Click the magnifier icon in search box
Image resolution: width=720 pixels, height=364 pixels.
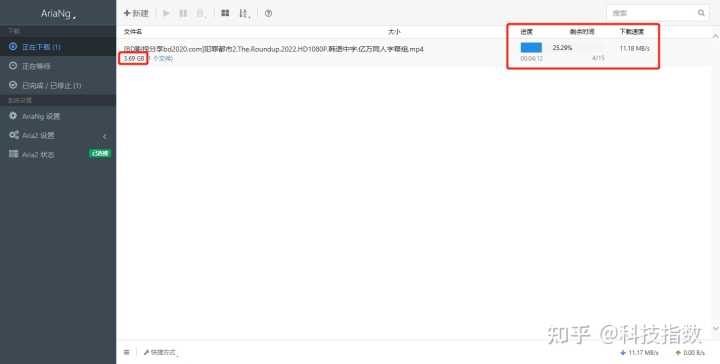point(701,13)
